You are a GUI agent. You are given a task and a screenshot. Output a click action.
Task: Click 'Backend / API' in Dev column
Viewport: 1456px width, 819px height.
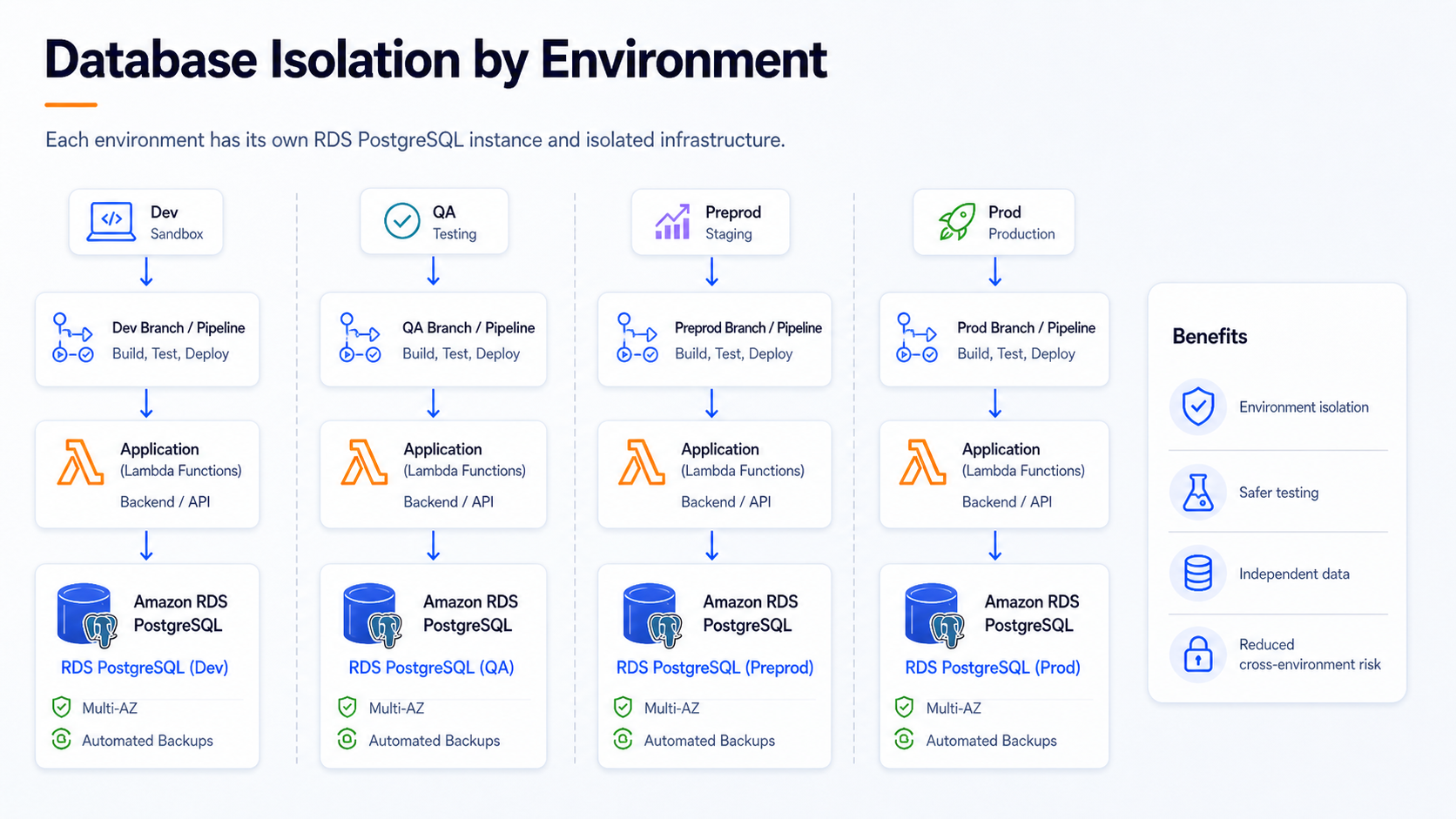coord(165,502)
